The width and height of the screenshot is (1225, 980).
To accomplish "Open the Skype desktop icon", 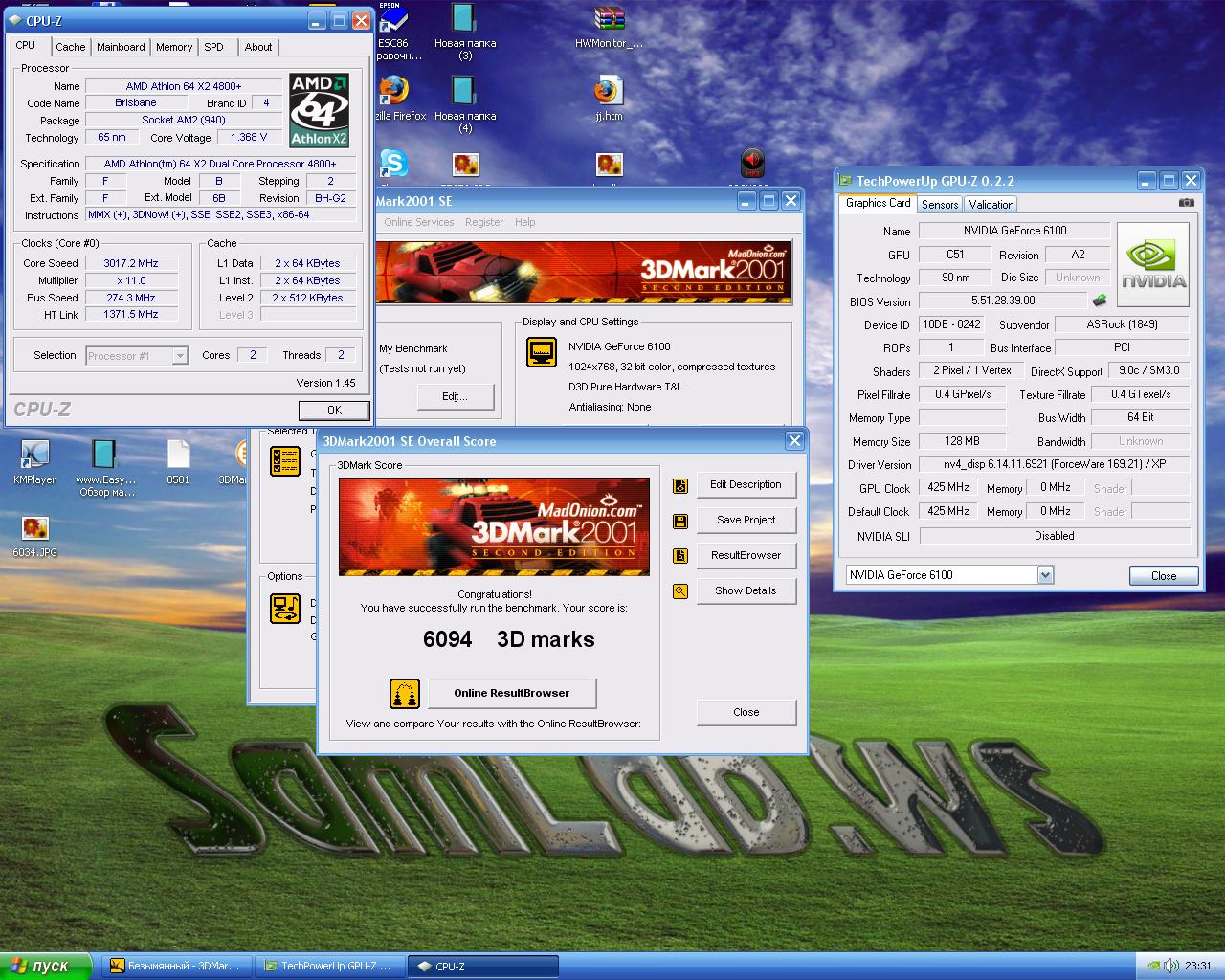I will click(392, 165).
